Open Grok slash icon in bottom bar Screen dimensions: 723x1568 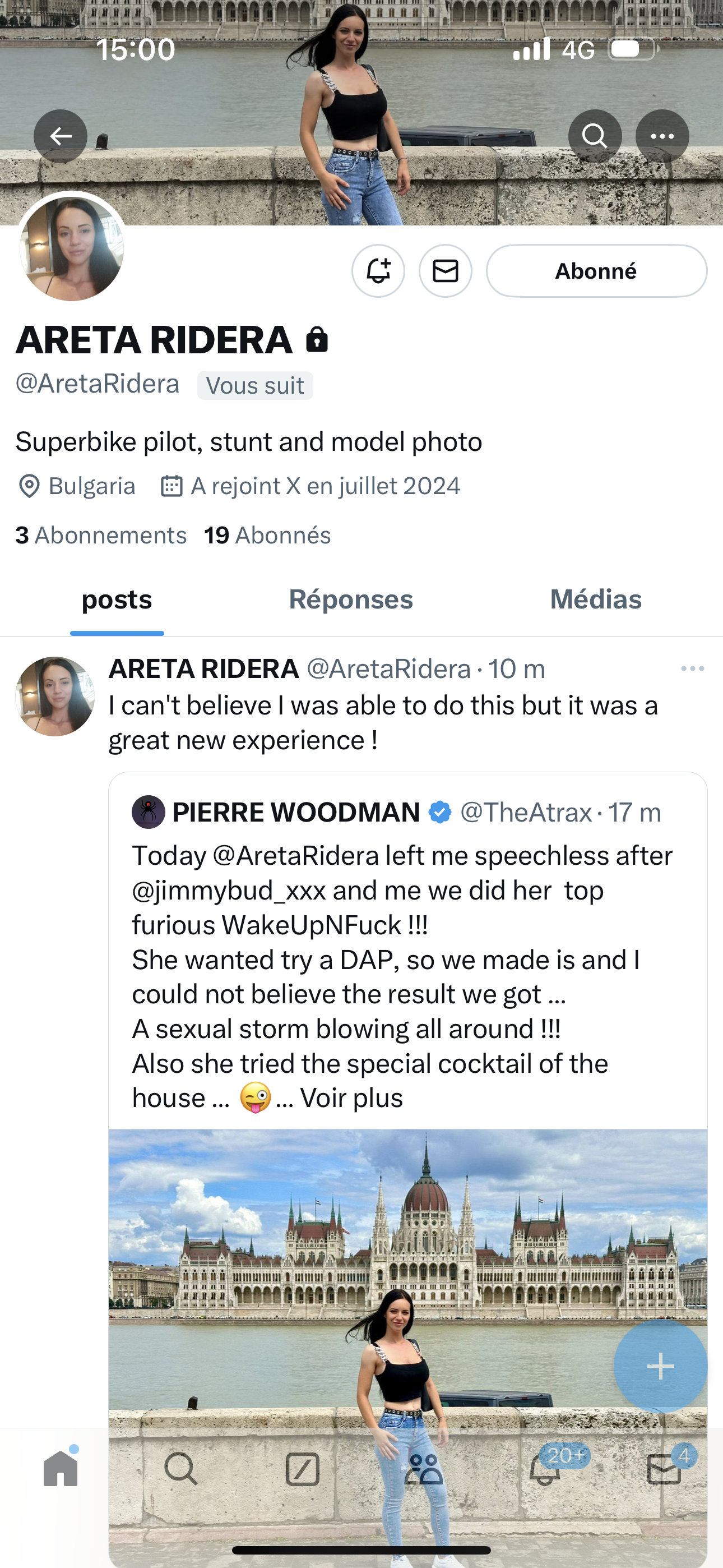[303, 1469]
